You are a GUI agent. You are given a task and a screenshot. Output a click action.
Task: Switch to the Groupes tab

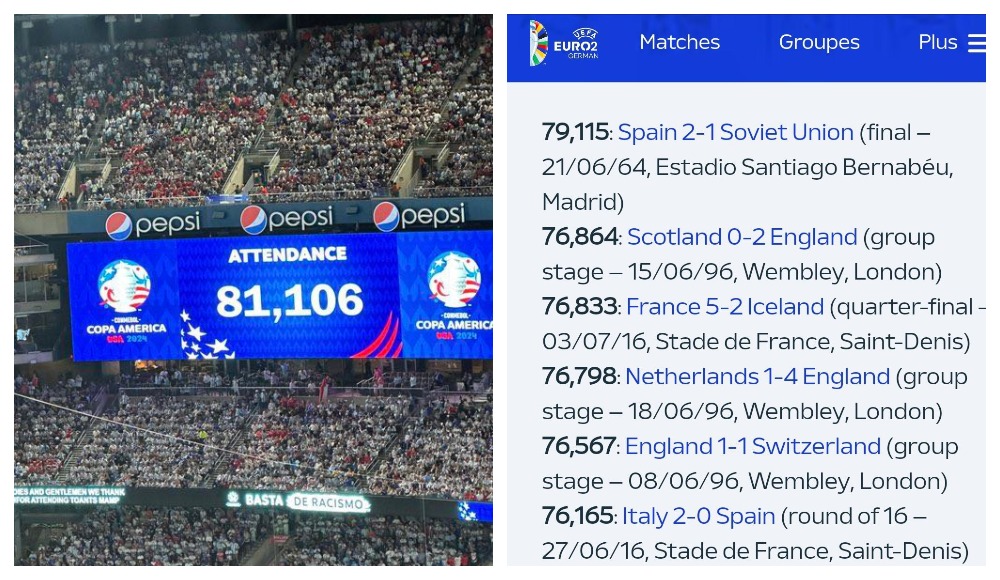(819, 42)
